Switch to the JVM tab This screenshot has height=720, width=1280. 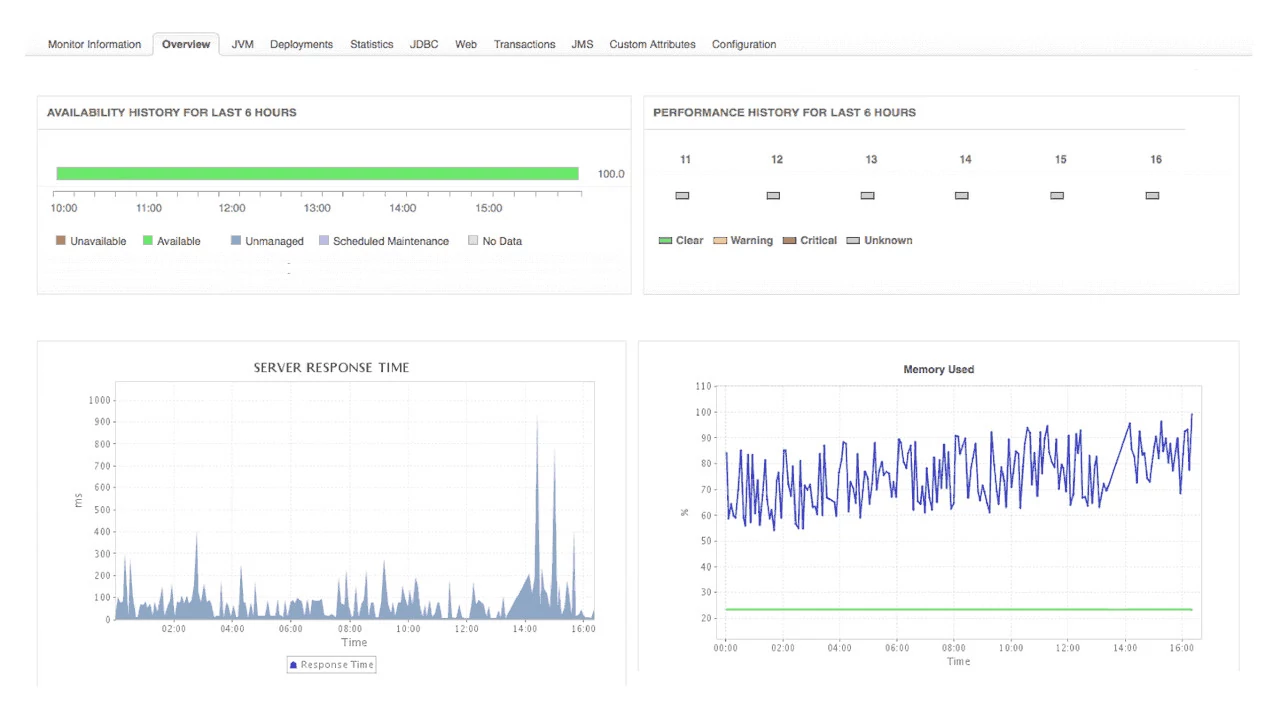pyautogui.click(x=242, y=44)
